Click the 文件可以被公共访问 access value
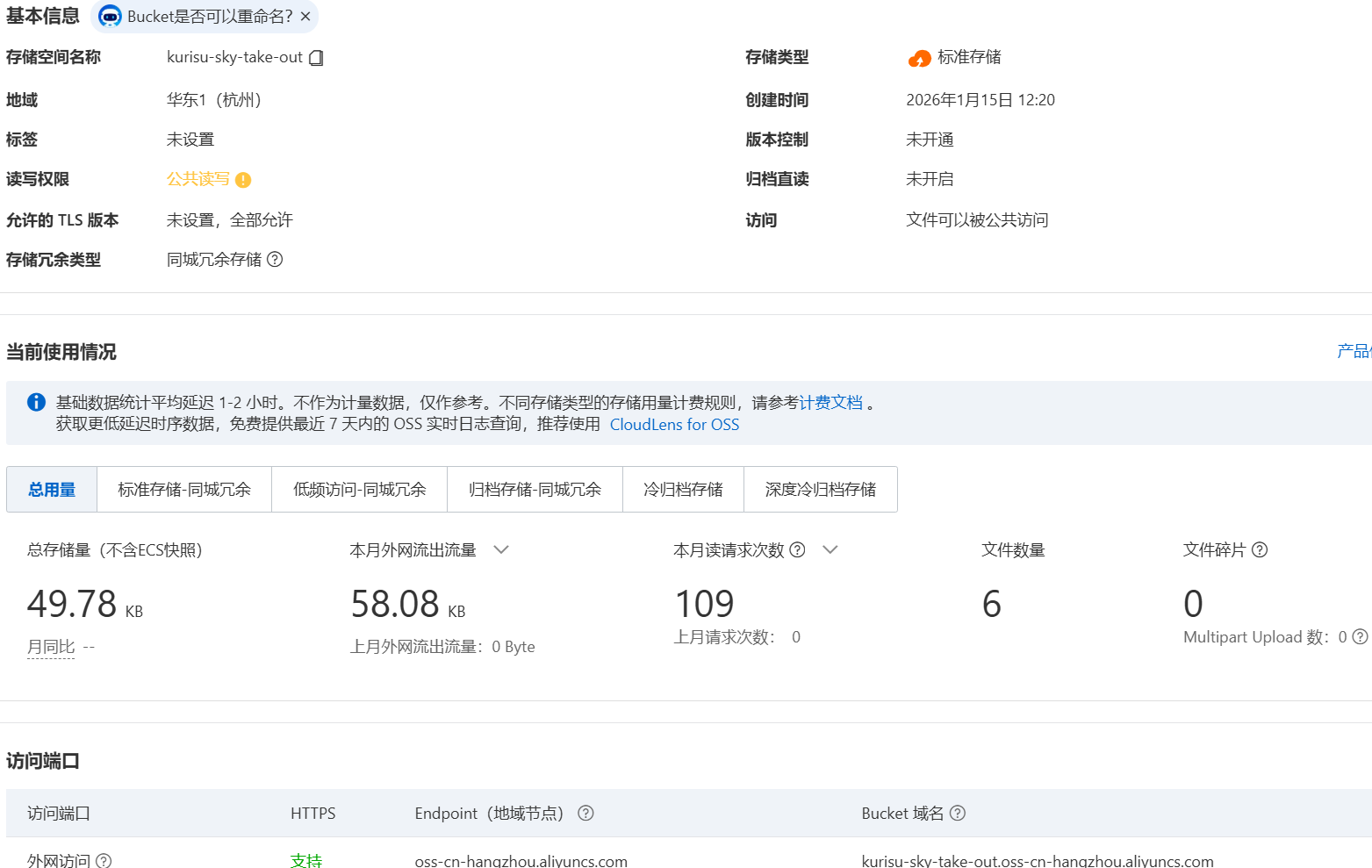1372x868 pixels. (x=977, y=220)
